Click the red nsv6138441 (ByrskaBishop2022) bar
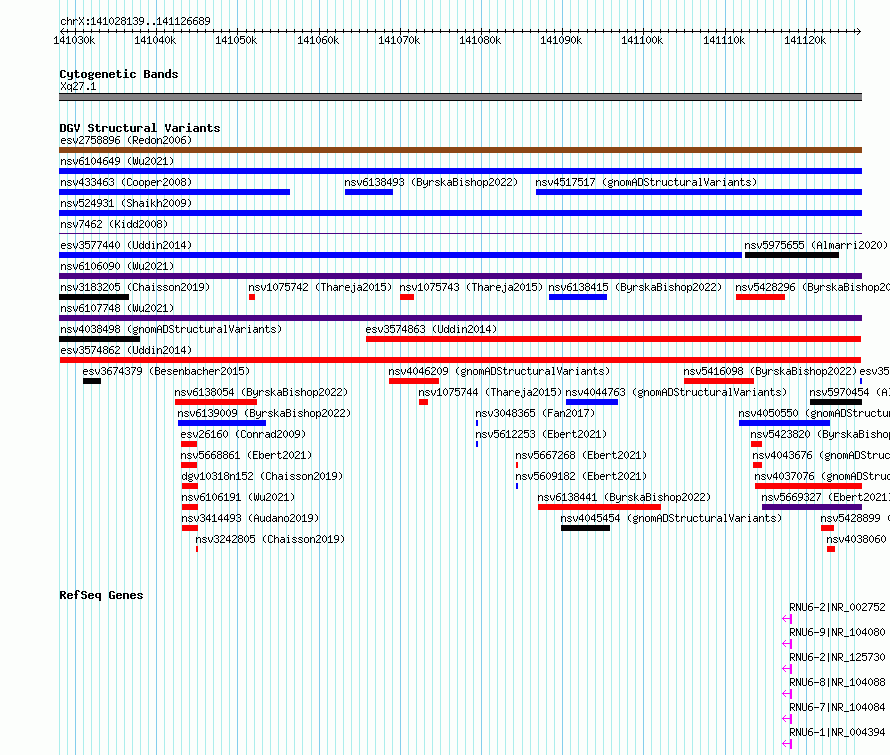The width and height of the screenshot is (890, 755). click(x=599, y=507)
